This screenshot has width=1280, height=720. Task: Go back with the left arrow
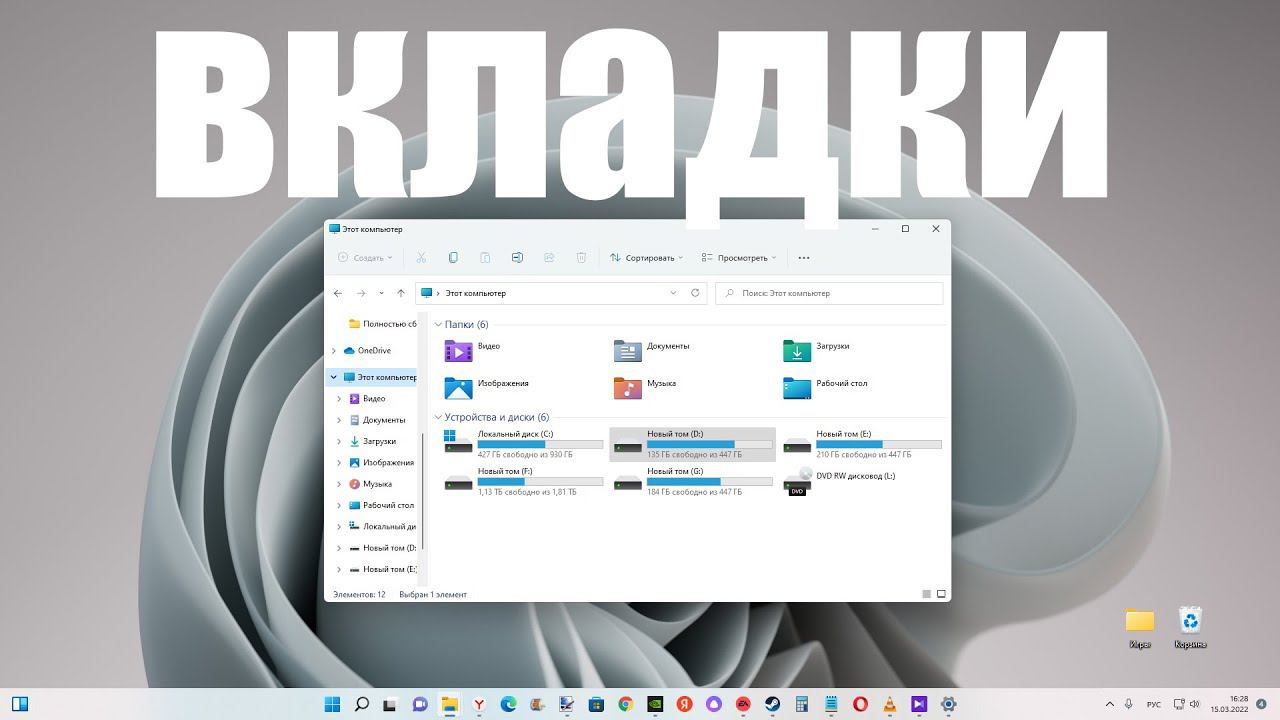(x=338, y=293)
